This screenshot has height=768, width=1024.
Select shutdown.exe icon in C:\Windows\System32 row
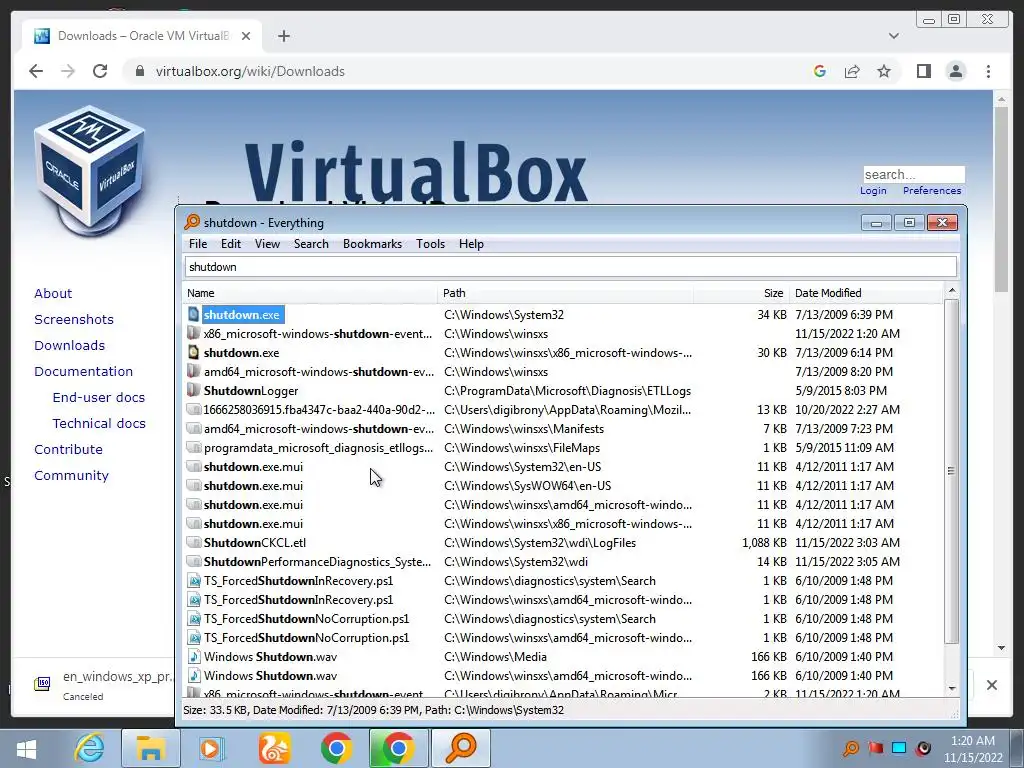pos(193,314)
